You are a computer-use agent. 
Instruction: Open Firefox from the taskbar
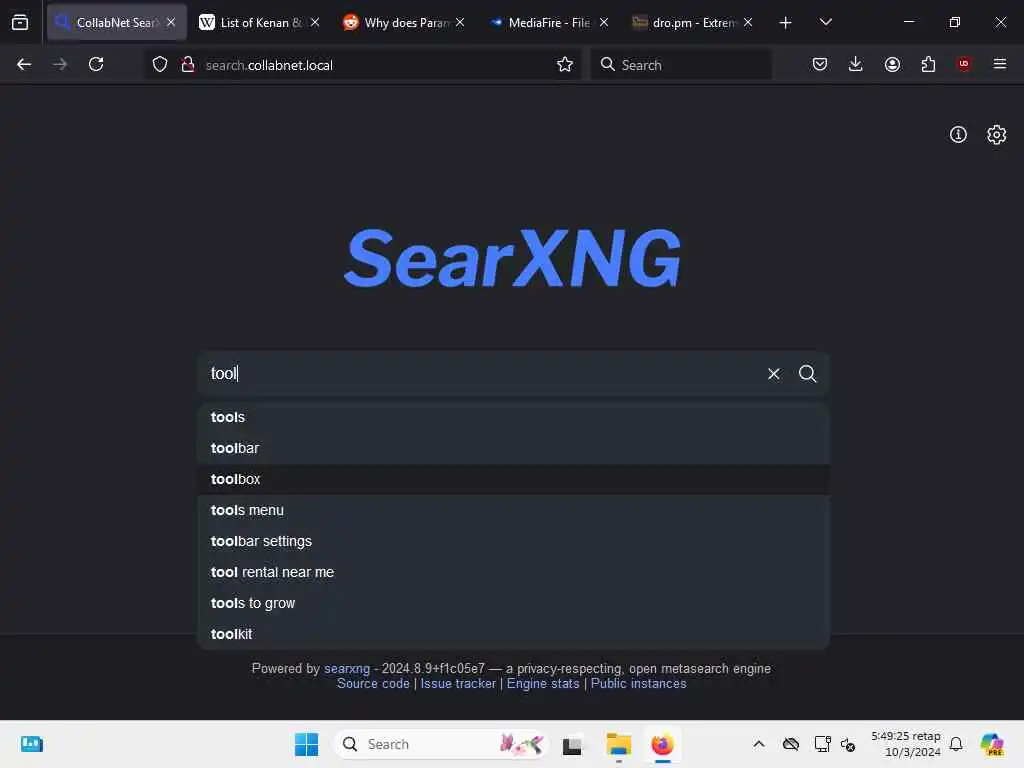coord(662,744)
